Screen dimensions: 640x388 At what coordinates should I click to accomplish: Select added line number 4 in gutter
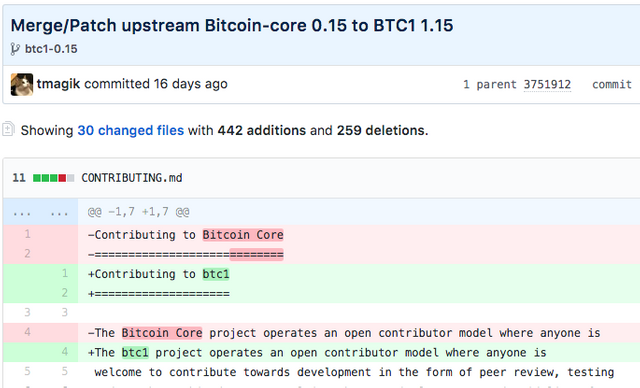coord(64,352)
